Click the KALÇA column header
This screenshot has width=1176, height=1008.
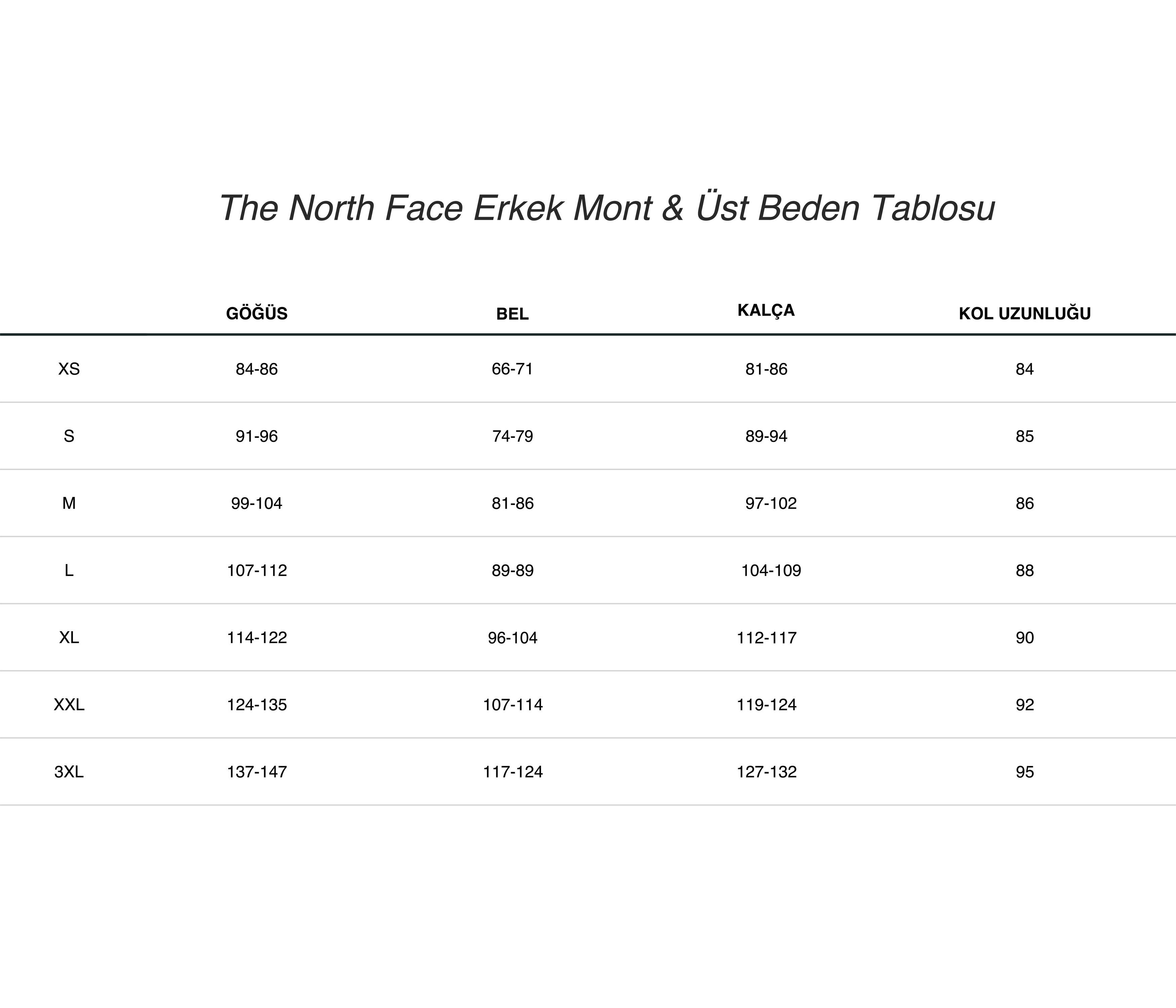766,310
